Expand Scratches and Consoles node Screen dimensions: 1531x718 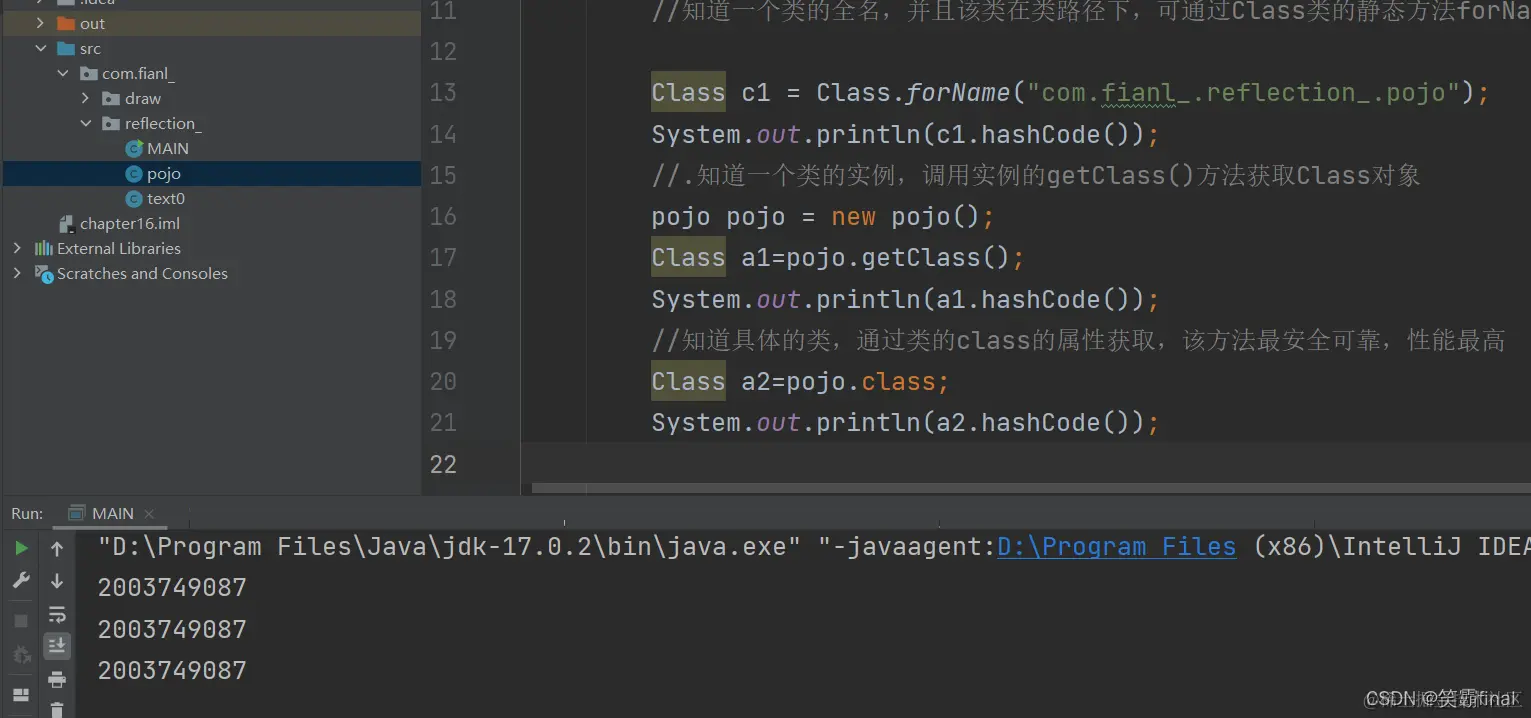tap(17, 273)
